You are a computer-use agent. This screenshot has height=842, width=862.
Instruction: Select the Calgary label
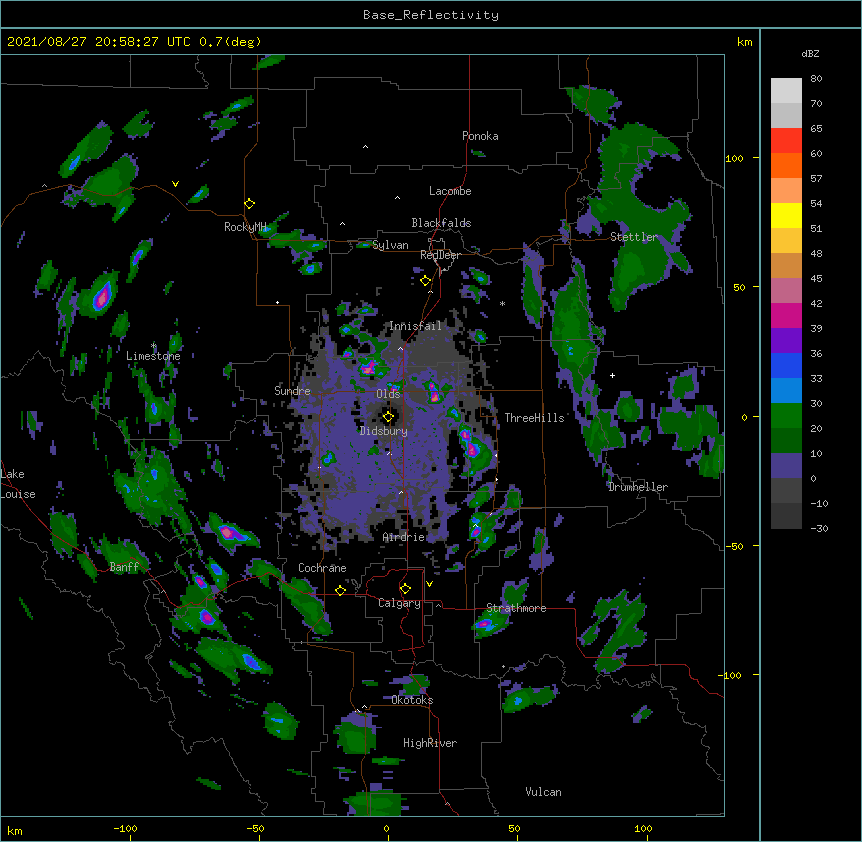[399, 603]
